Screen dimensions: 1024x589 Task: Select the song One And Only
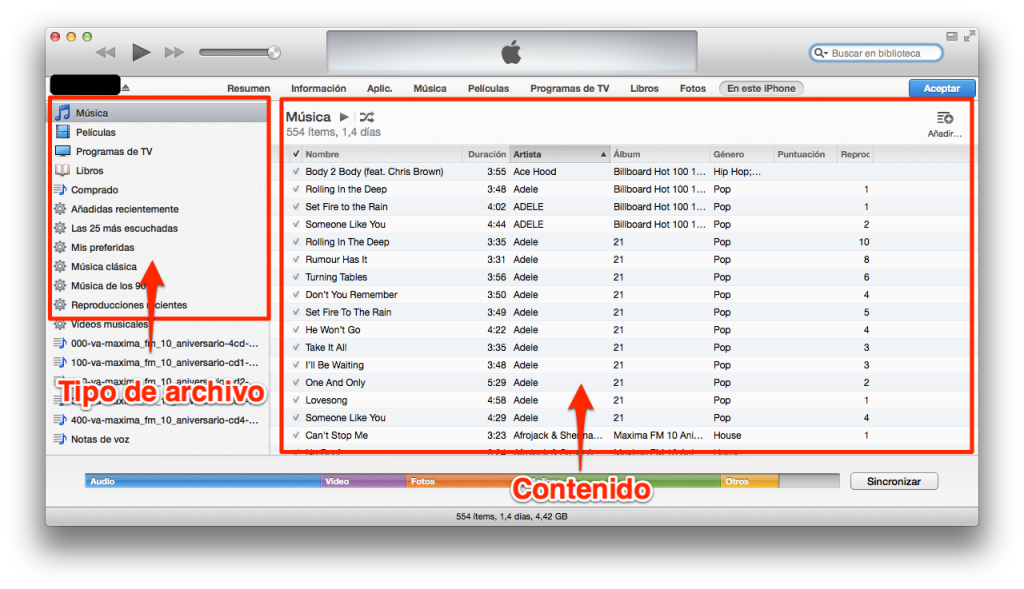(x=335, y=383)
